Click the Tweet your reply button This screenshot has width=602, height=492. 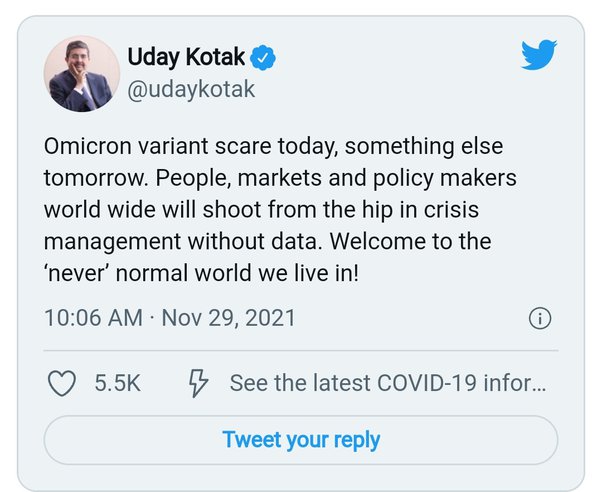point(301,440)
